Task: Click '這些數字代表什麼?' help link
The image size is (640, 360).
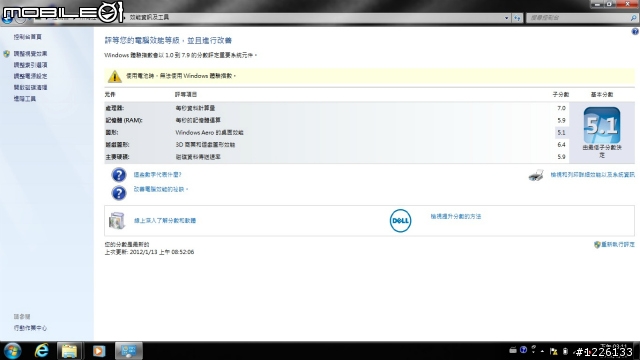Action: 157,175
